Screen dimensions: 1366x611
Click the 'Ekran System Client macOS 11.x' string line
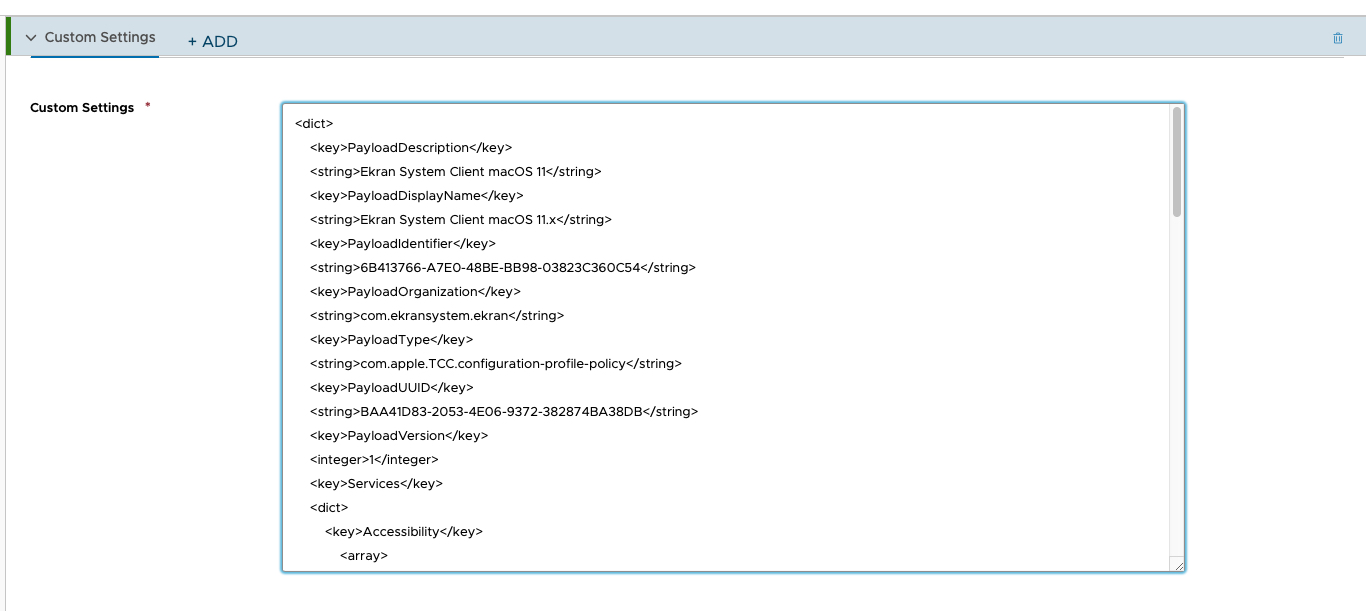[460, 220]
